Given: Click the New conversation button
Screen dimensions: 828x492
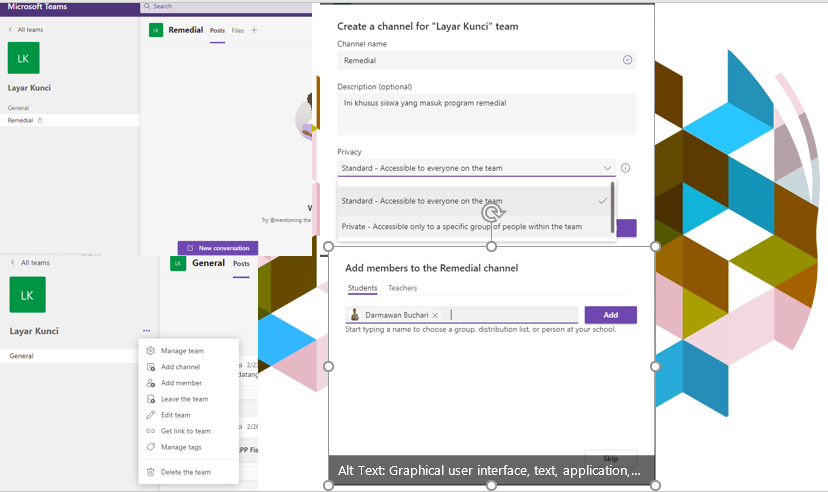Looking at the screenshot, I should (218, 248).
